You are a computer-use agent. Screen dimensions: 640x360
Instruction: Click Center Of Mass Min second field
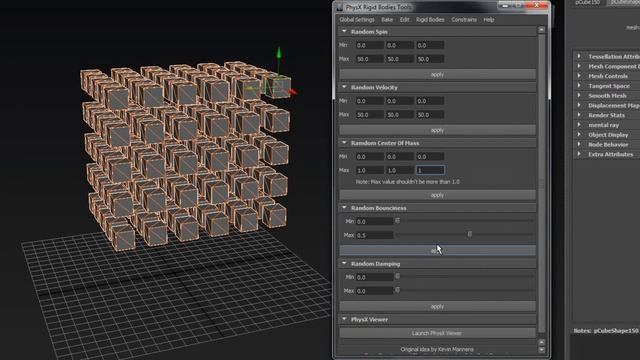(x=400, y=156)
